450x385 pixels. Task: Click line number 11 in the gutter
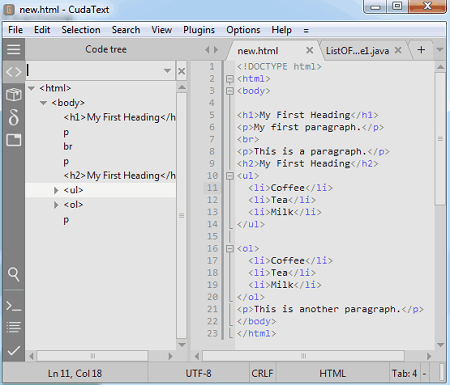pyautogui.click(x=212, y=188)
